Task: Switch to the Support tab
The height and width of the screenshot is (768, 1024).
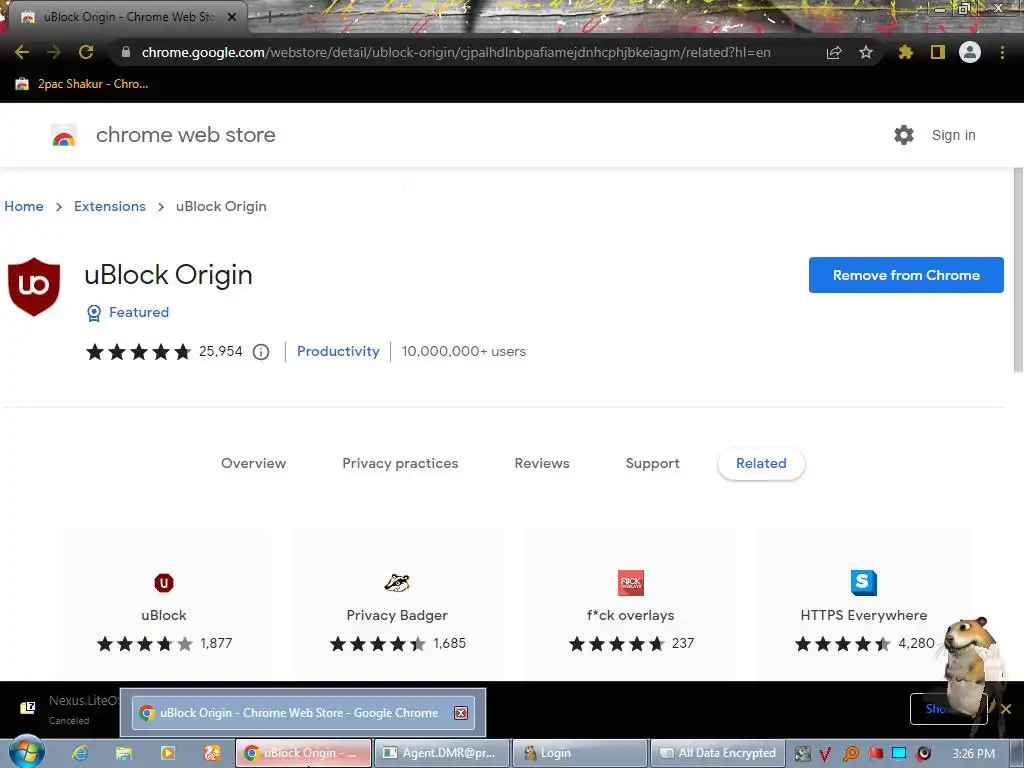Action: point(652,464)
